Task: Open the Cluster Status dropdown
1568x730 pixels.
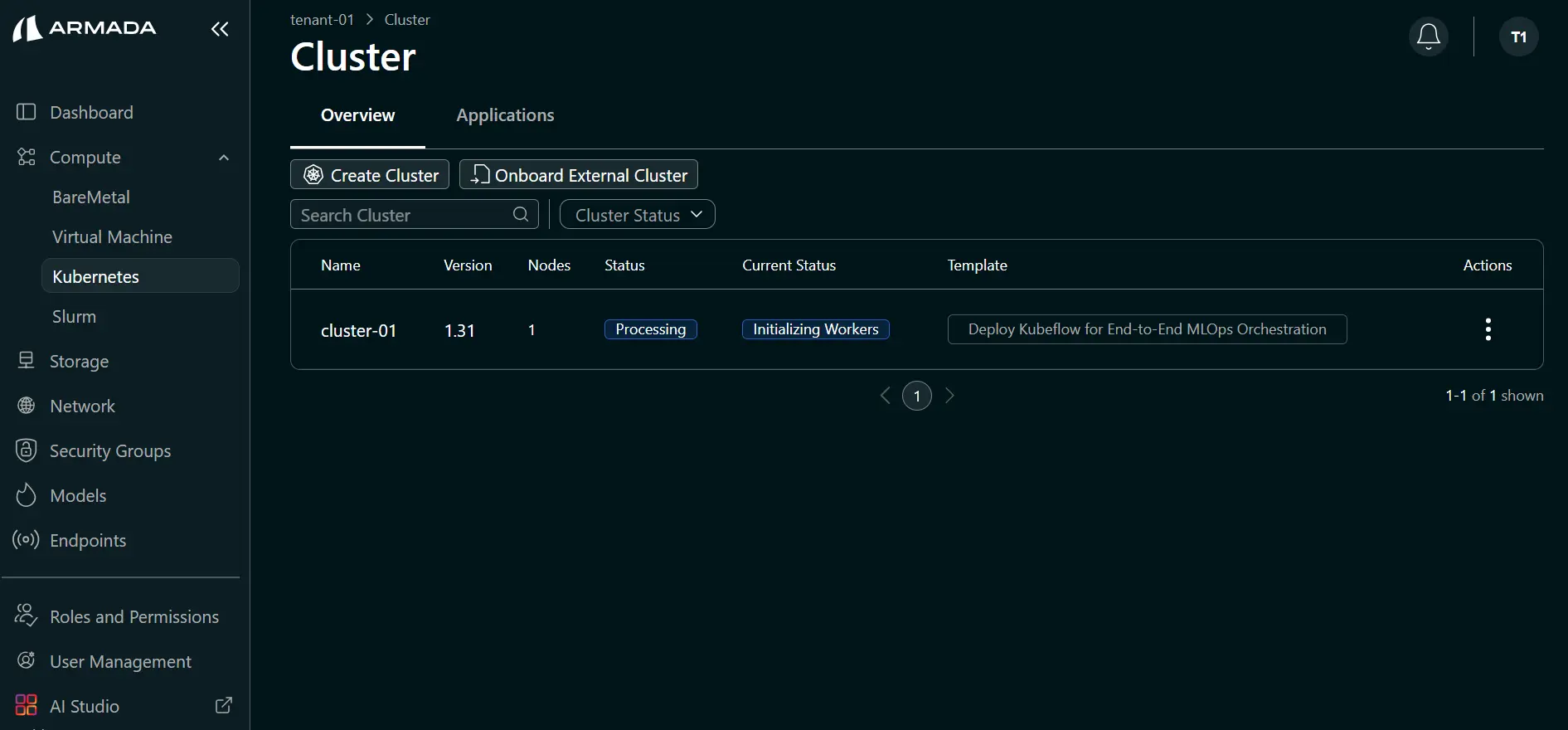Action: tap(638, 214)
